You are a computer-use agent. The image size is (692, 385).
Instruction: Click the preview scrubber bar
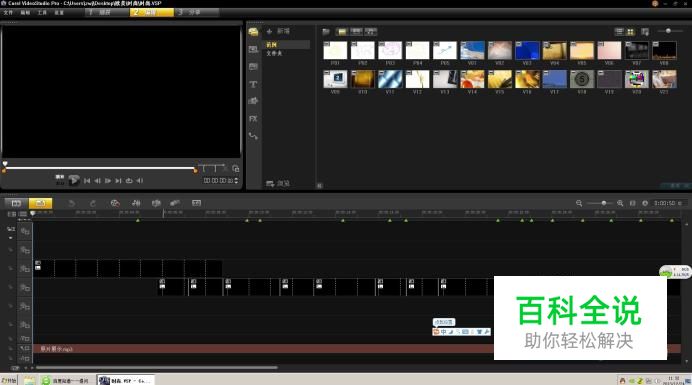100,168
